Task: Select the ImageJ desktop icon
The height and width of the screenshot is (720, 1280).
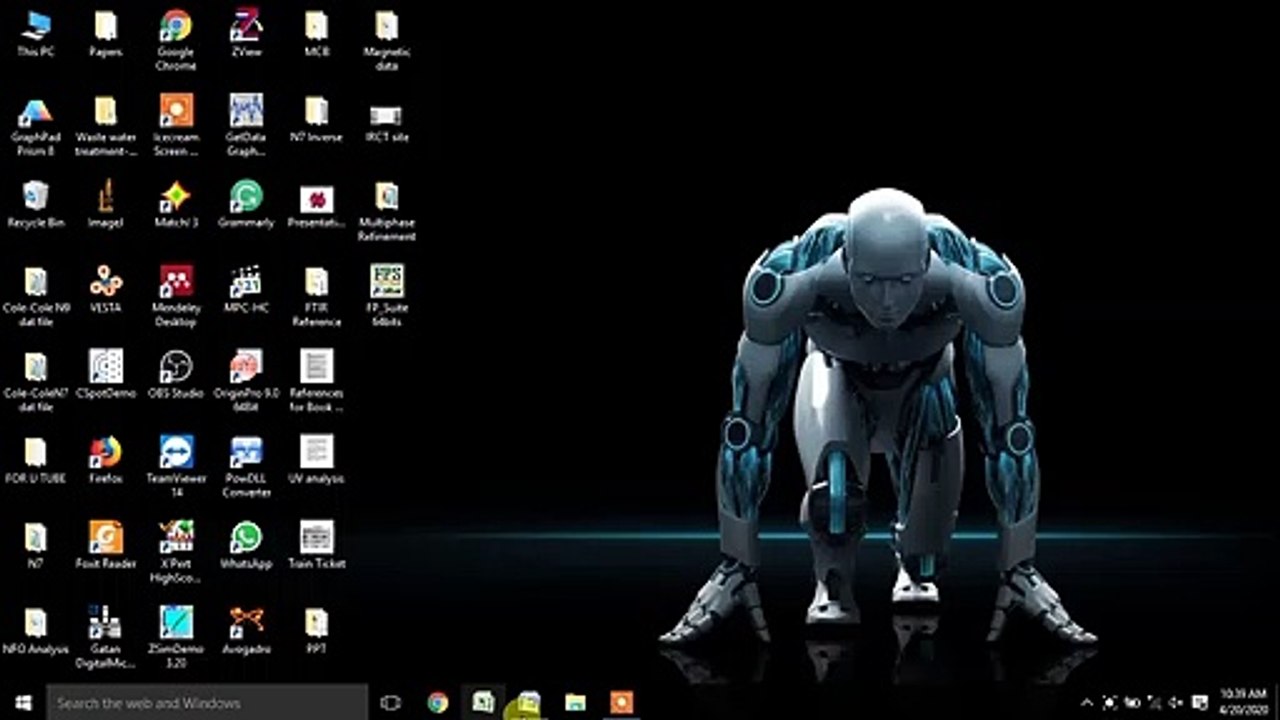Action: tap(106, 205)
